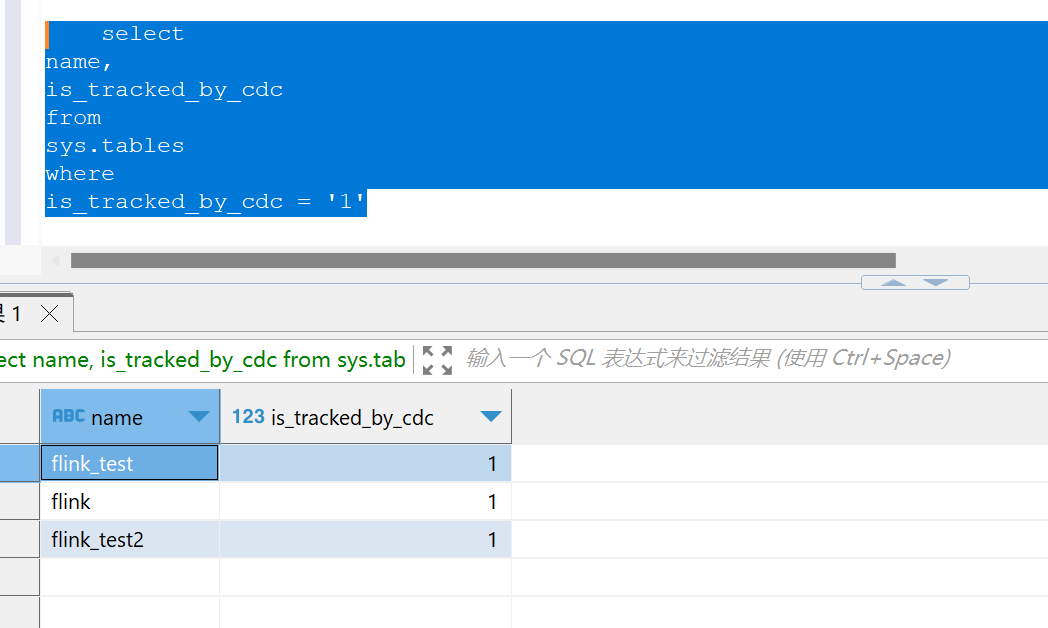Select cell flink_test2

click(x=130, y=539)
